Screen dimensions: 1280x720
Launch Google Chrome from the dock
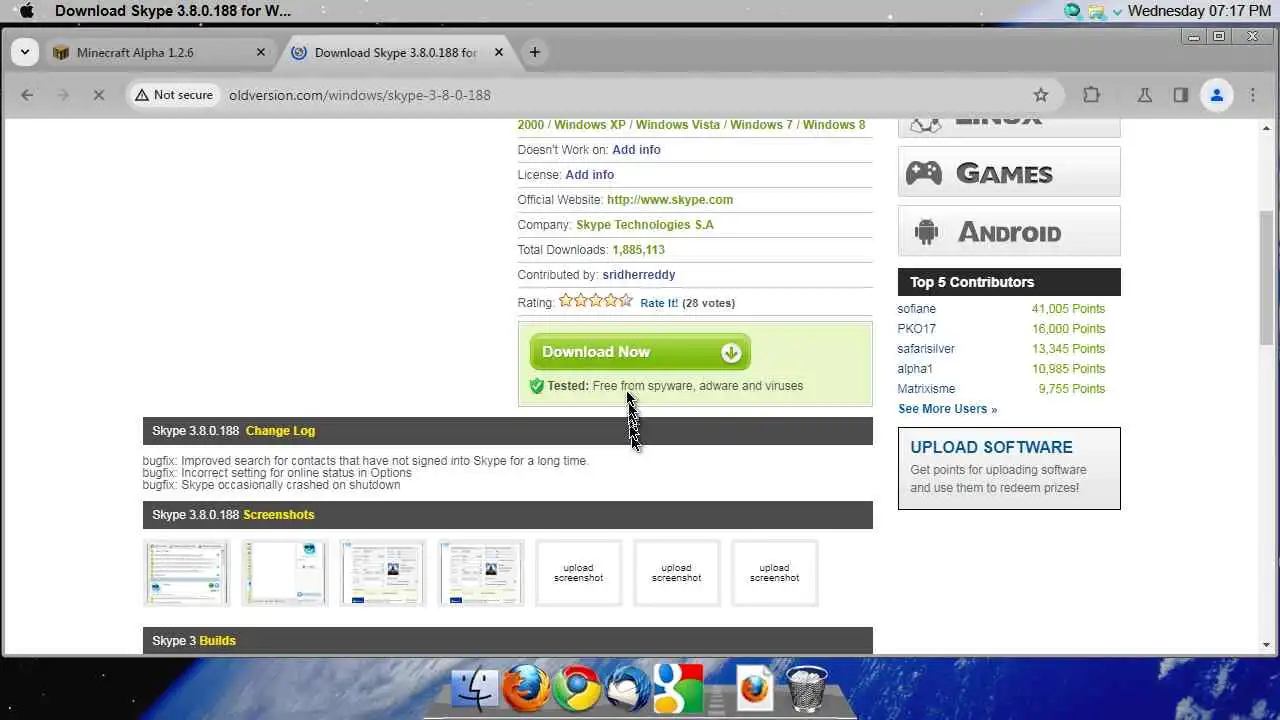point(578,689)
